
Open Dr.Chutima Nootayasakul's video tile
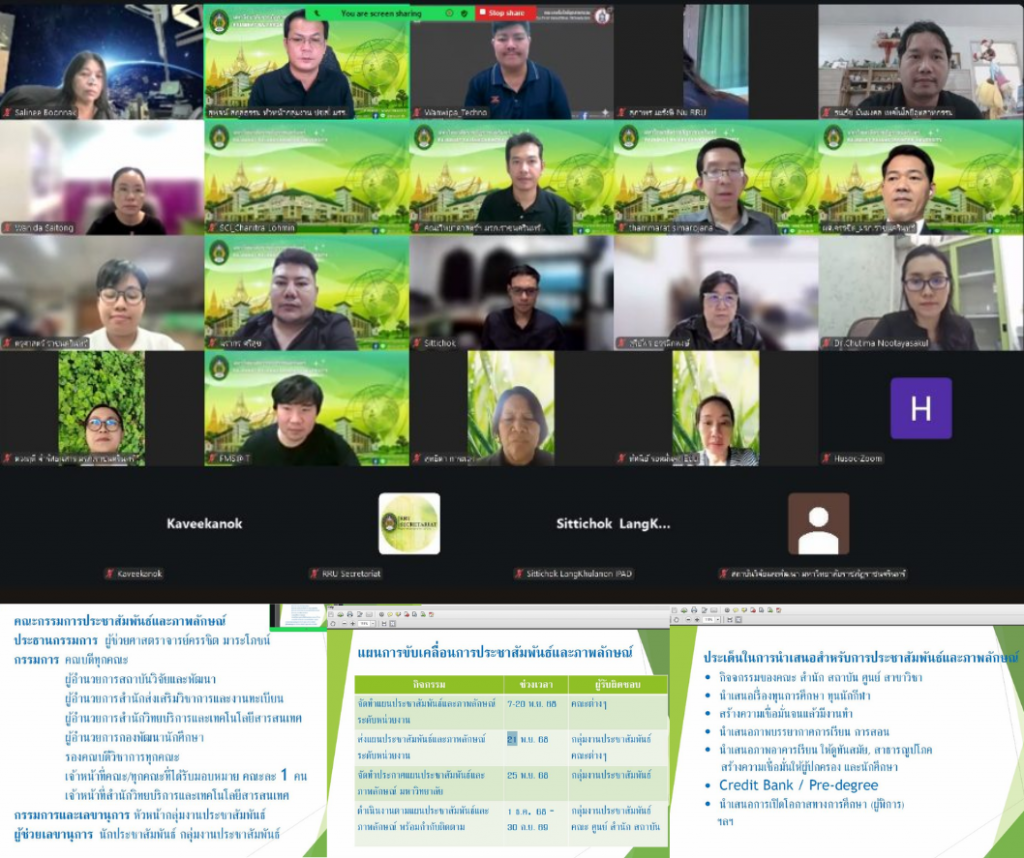tap(920, 293)
